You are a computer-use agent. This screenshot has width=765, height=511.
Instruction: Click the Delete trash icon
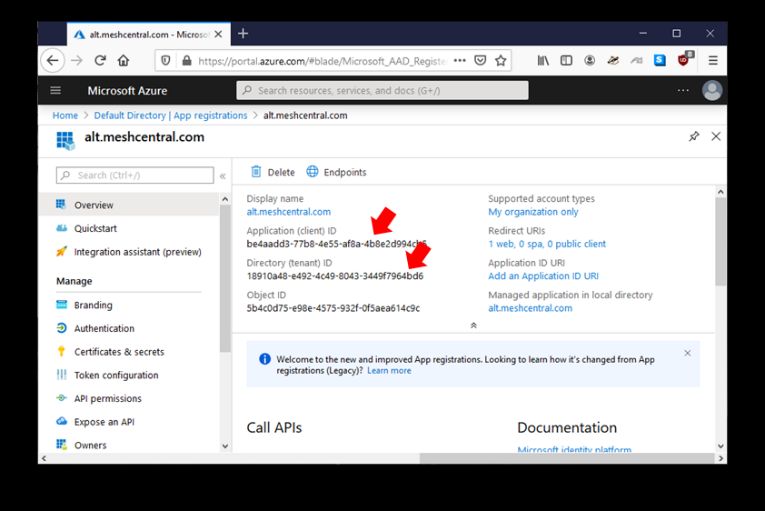256,172
